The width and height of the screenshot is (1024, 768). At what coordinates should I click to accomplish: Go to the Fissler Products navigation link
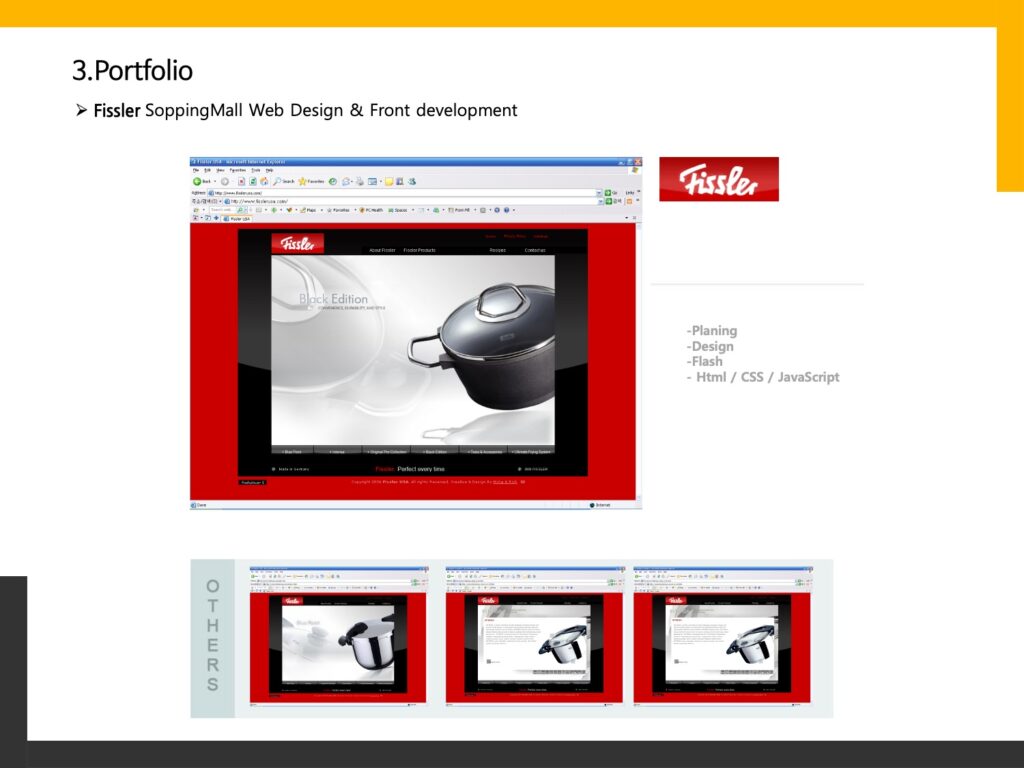tap(419, 250)
